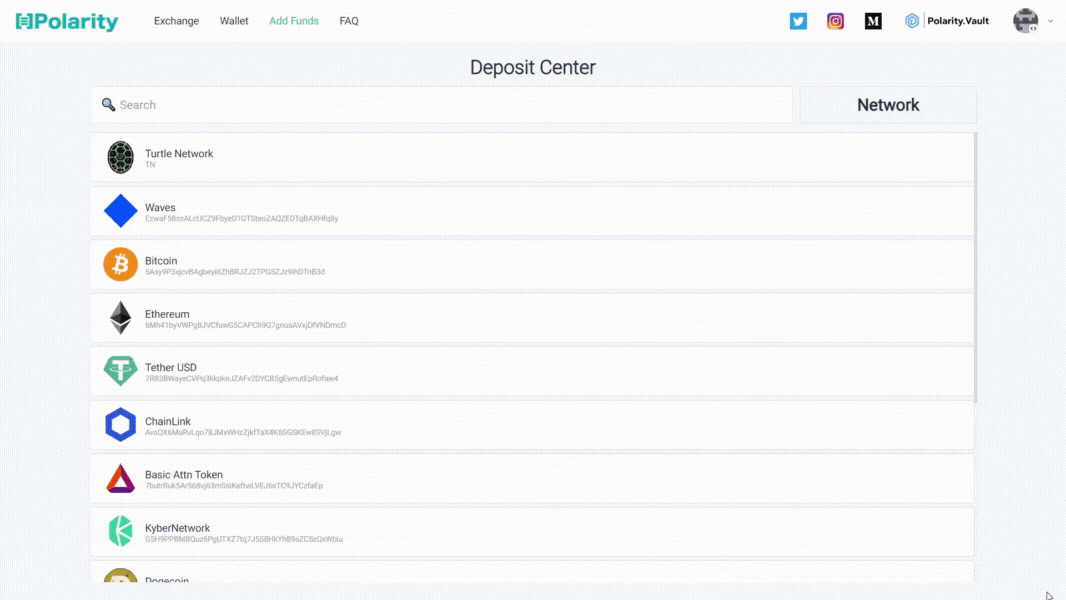Click the Bitcoin asset name

tap(161, 261)
